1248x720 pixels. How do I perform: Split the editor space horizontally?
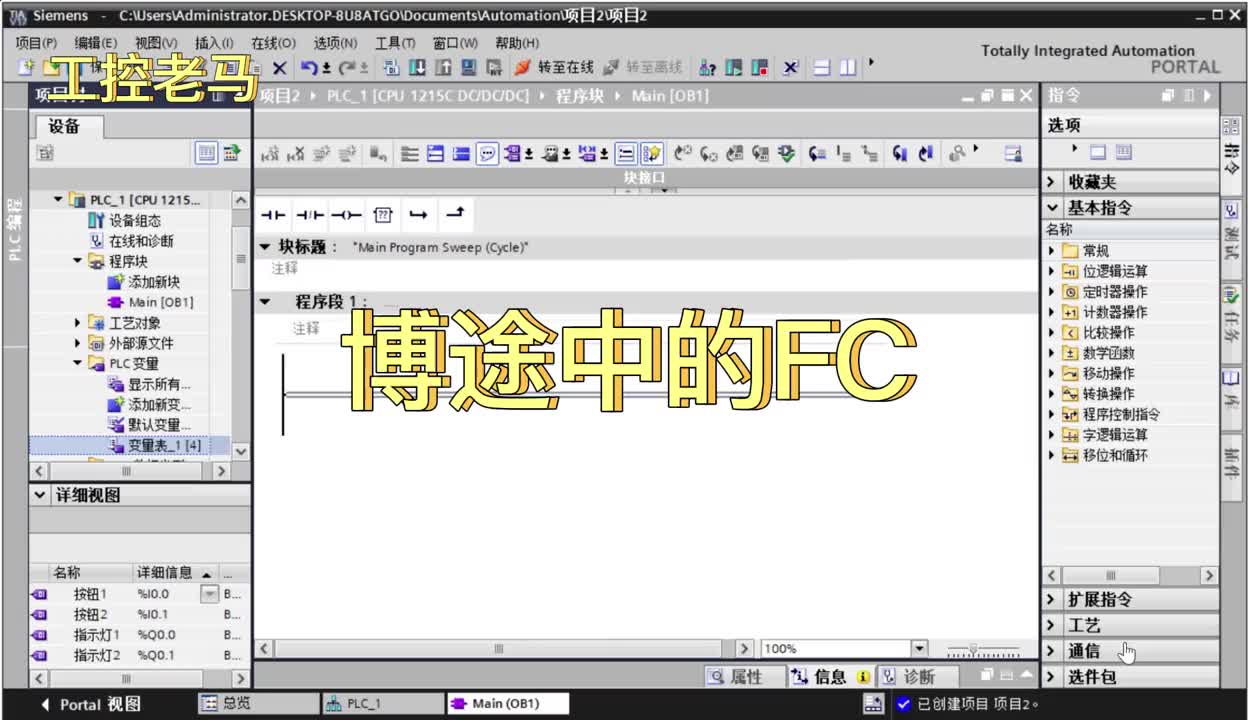pos(822,68)
